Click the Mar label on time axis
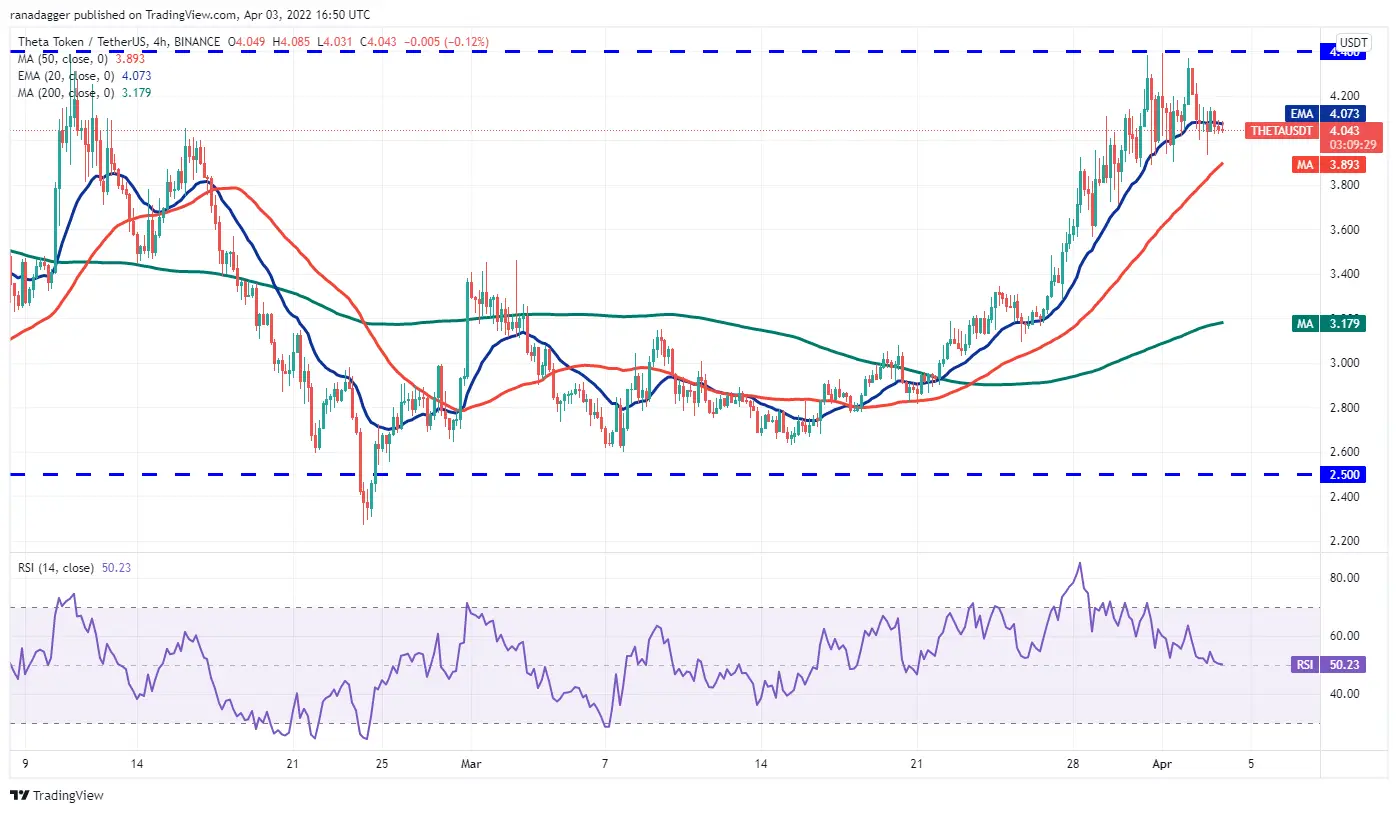This screenshot has height=813, width=1398. (469, 764)
